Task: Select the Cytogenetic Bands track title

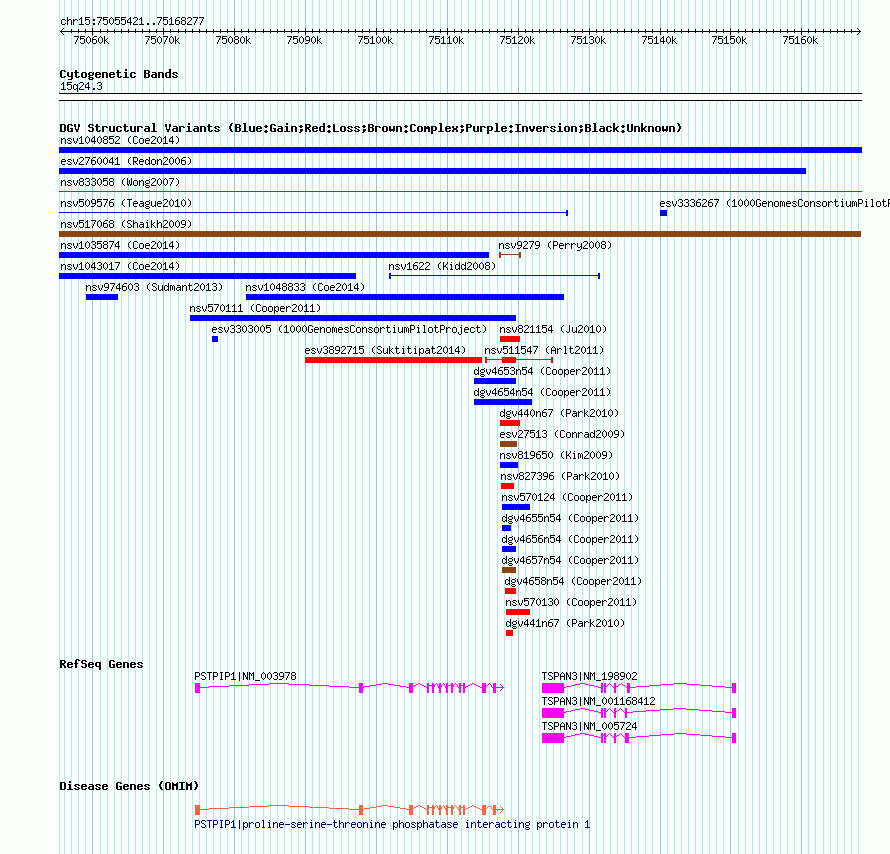Action: [119, 74]
